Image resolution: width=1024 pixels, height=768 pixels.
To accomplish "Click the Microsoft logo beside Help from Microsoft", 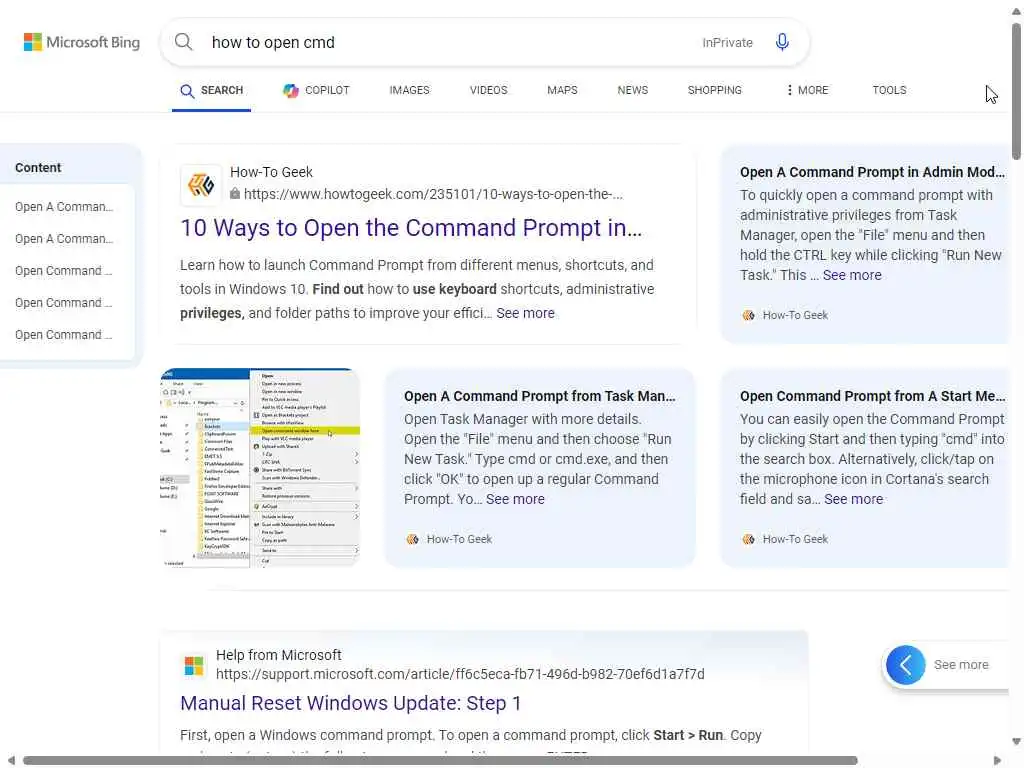I will click(x=194, y=666).
